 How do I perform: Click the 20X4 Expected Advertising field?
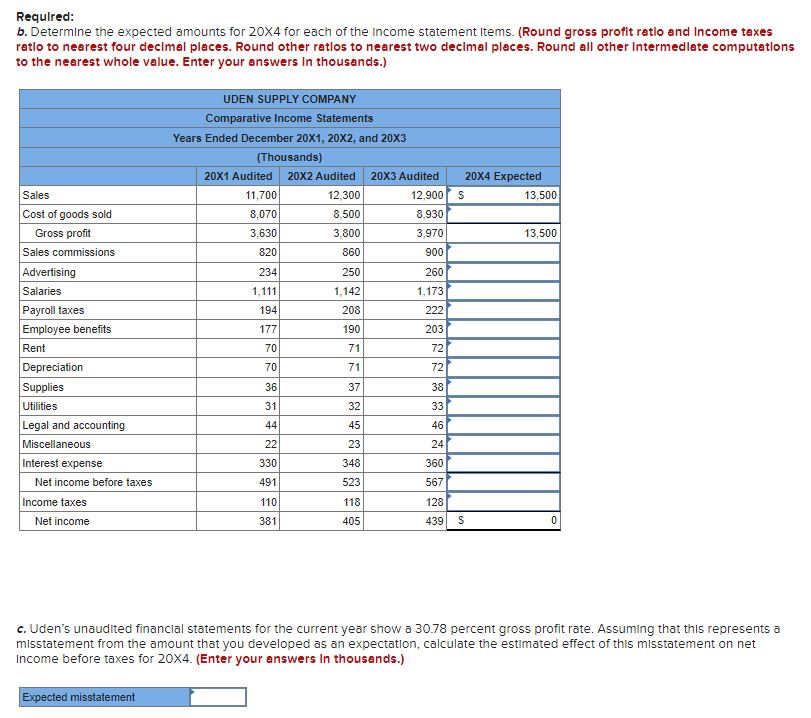click(503, 272)
